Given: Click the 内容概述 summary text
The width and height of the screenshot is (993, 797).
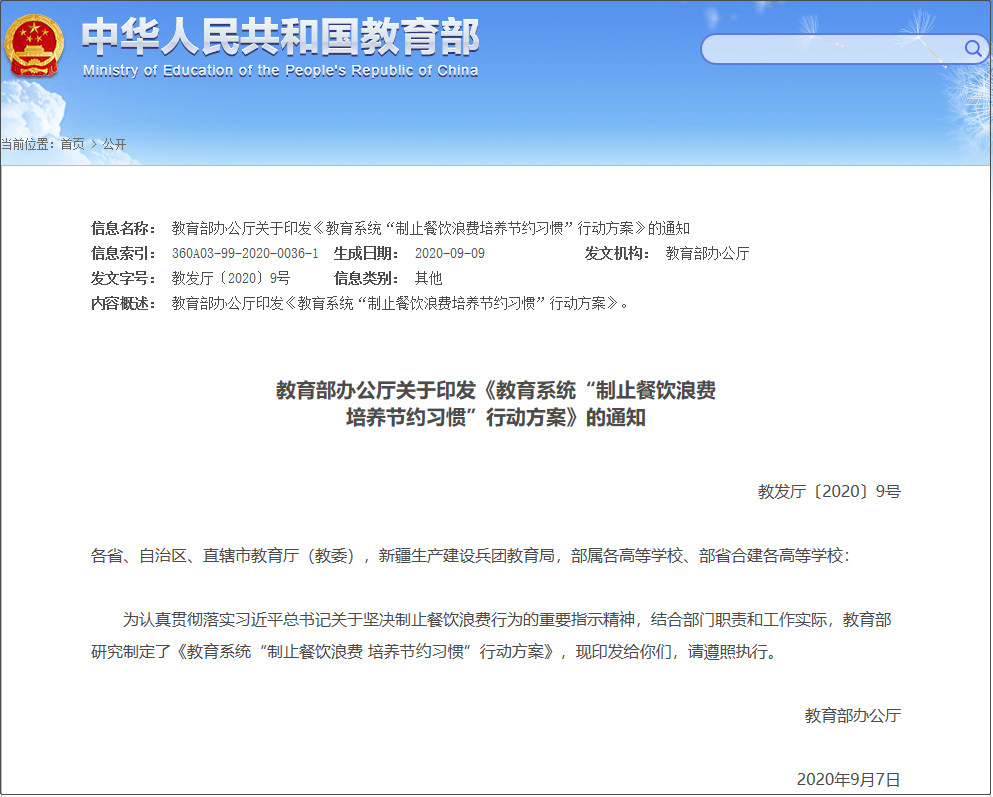Looking at the screenshot, I should tap(400, 303).
